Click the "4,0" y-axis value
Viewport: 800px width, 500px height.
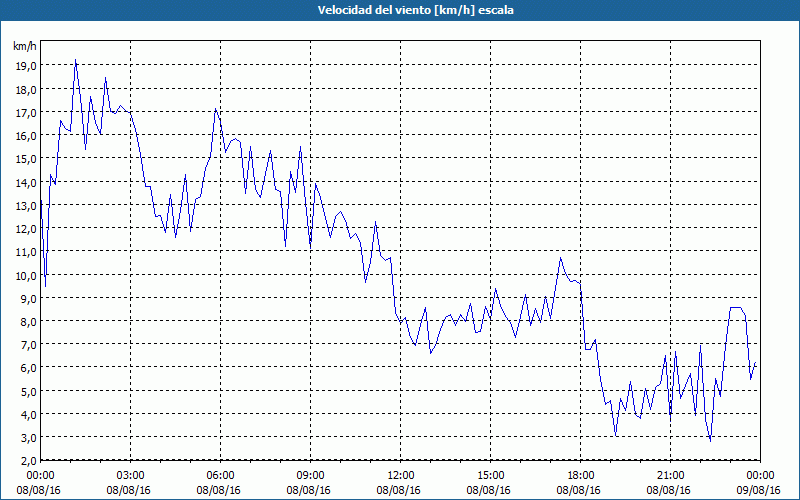pyautogui.click(x=29, y=415)
